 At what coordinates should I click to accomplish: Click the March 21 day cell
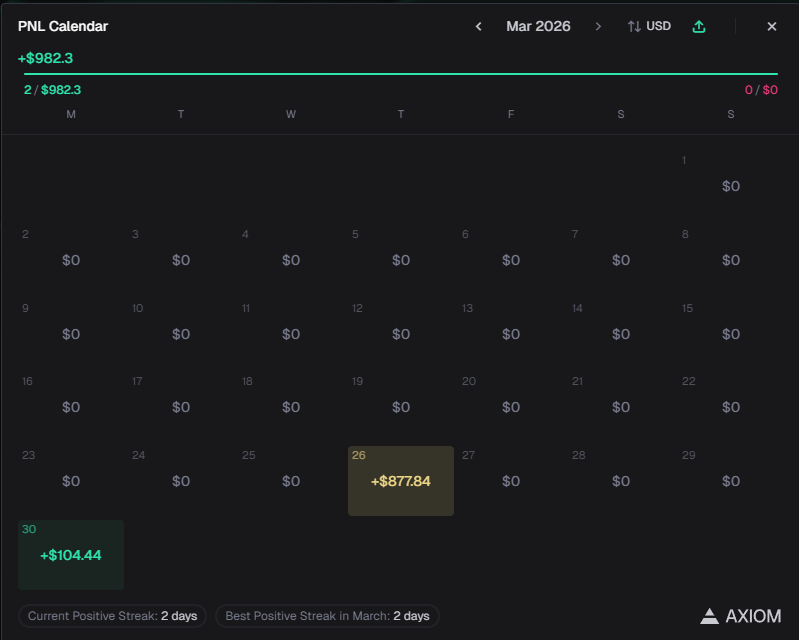621,407
